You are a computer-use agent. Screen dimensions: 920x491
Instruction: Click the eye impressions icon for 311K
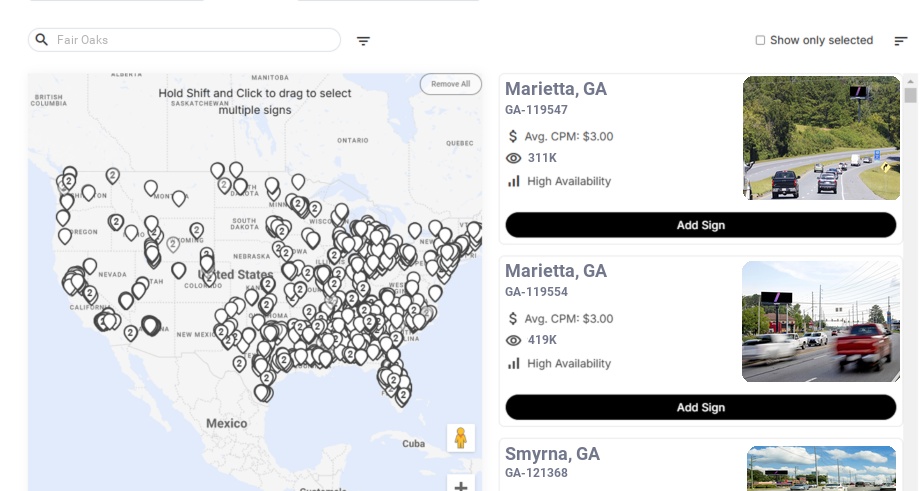pos(514,158)
